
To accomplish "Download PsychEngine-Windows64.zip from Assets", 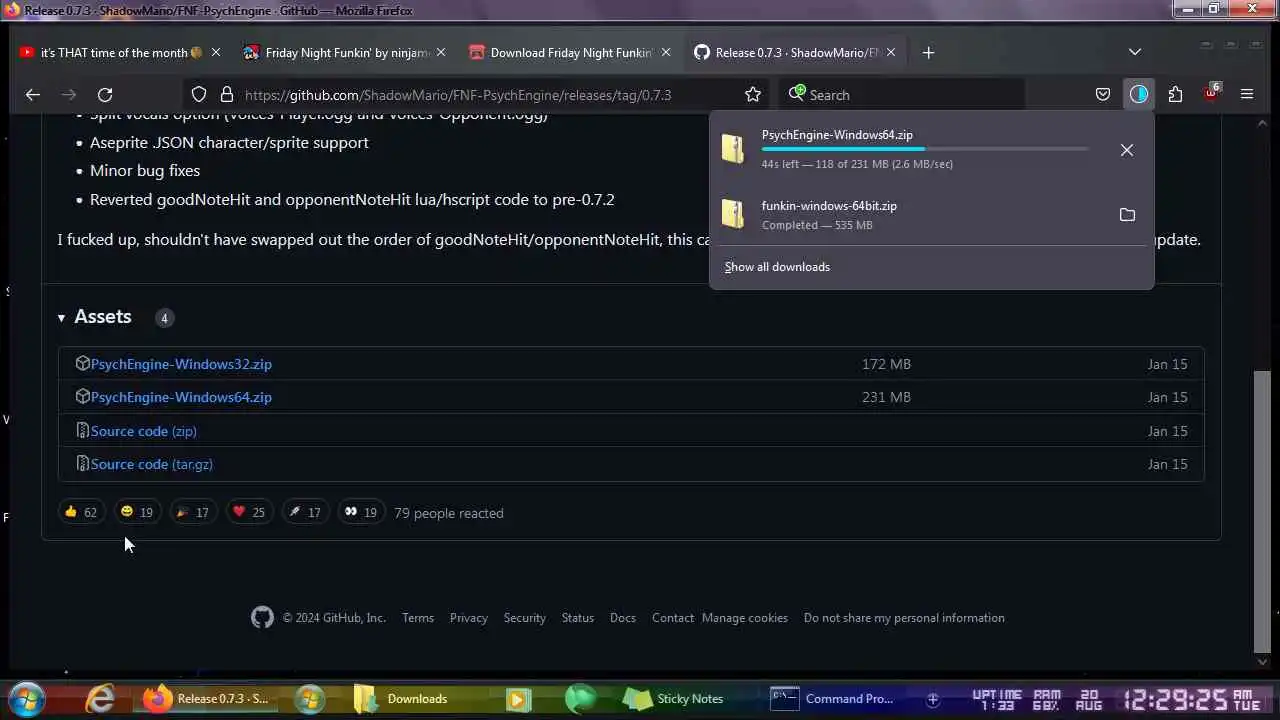I will pos(181,397).
